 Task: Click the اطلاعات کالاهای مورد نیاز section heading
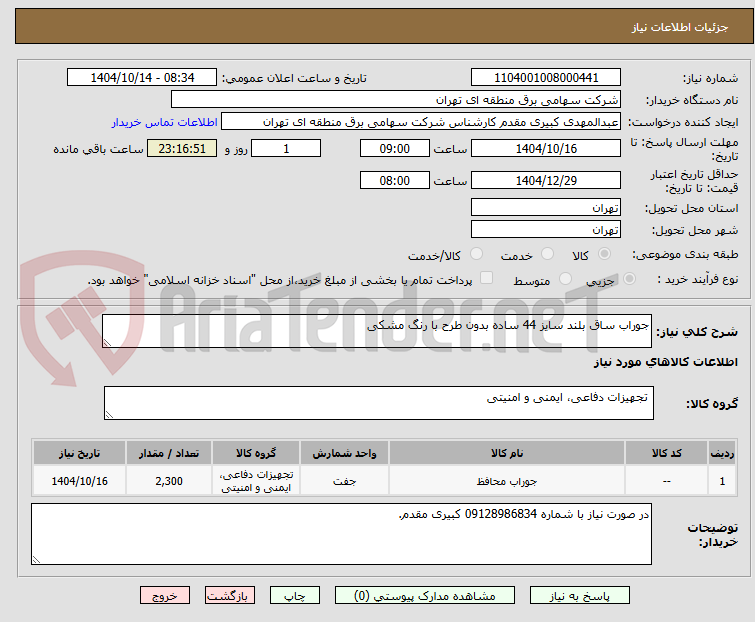tap(665, 362)
